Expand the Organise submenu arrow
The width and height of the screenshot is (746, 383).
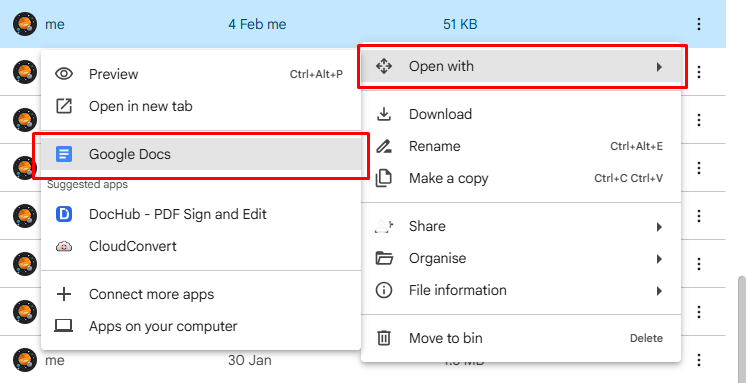click(x=659, y=259)
